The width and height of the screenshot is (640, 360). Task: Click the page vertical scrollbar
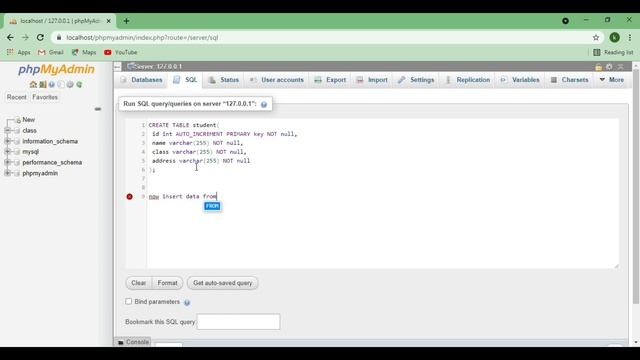(x=636, y=188)
